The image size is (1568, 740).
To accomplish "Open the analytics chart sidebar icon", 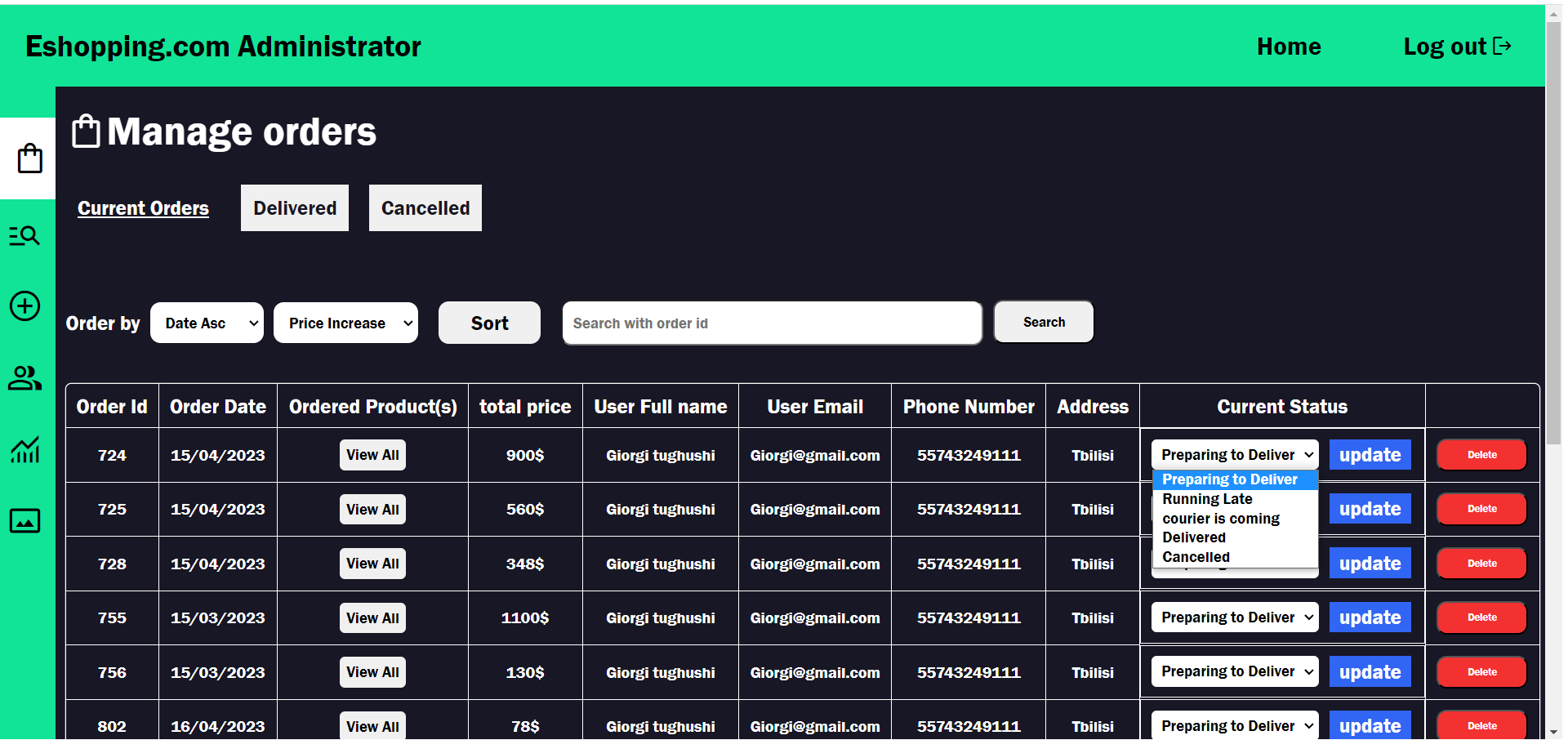I will click(x=24, y=449).
